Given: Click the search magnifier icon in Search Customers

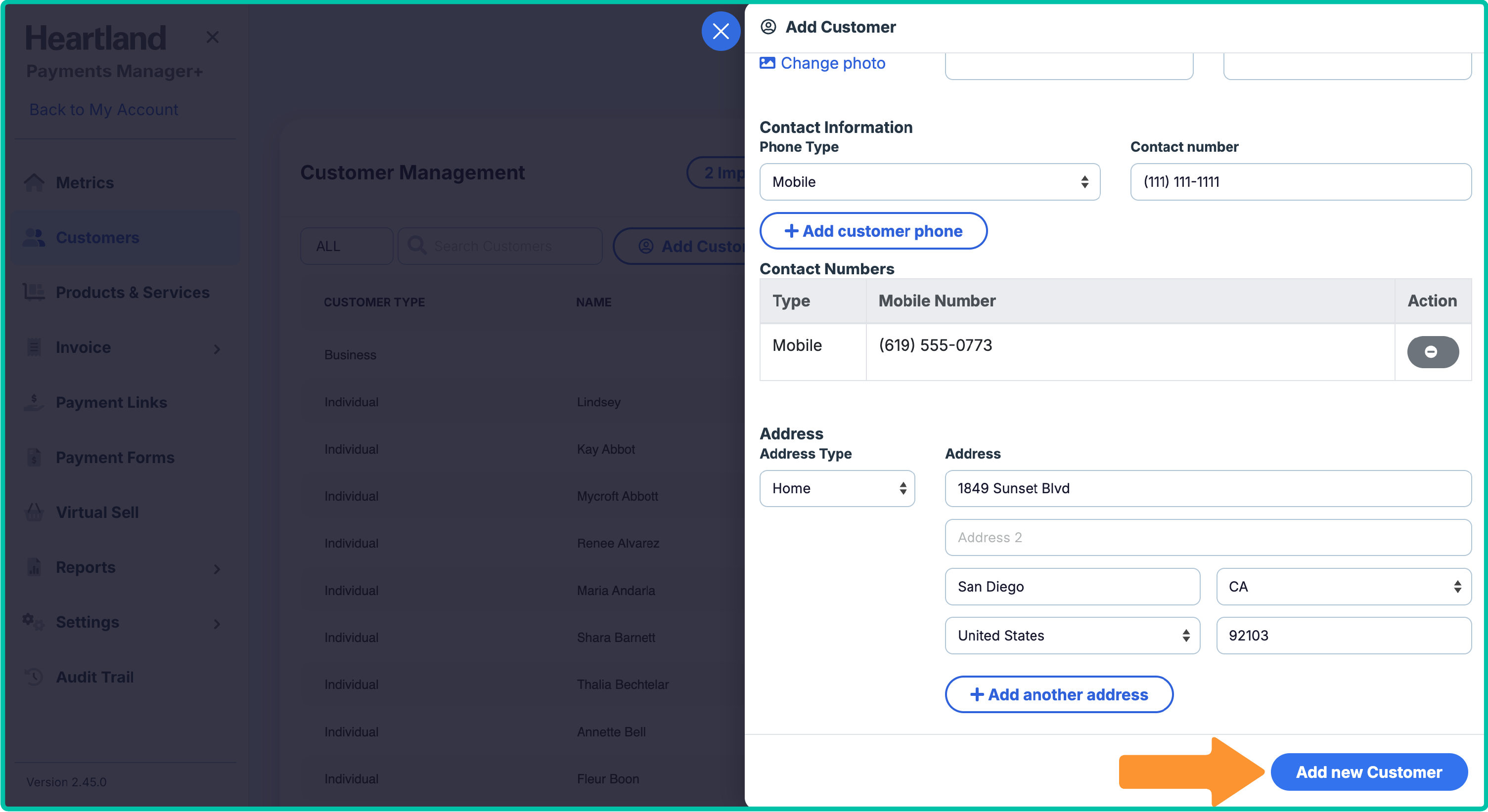Looking at the screenshot, I should point(417,246).
